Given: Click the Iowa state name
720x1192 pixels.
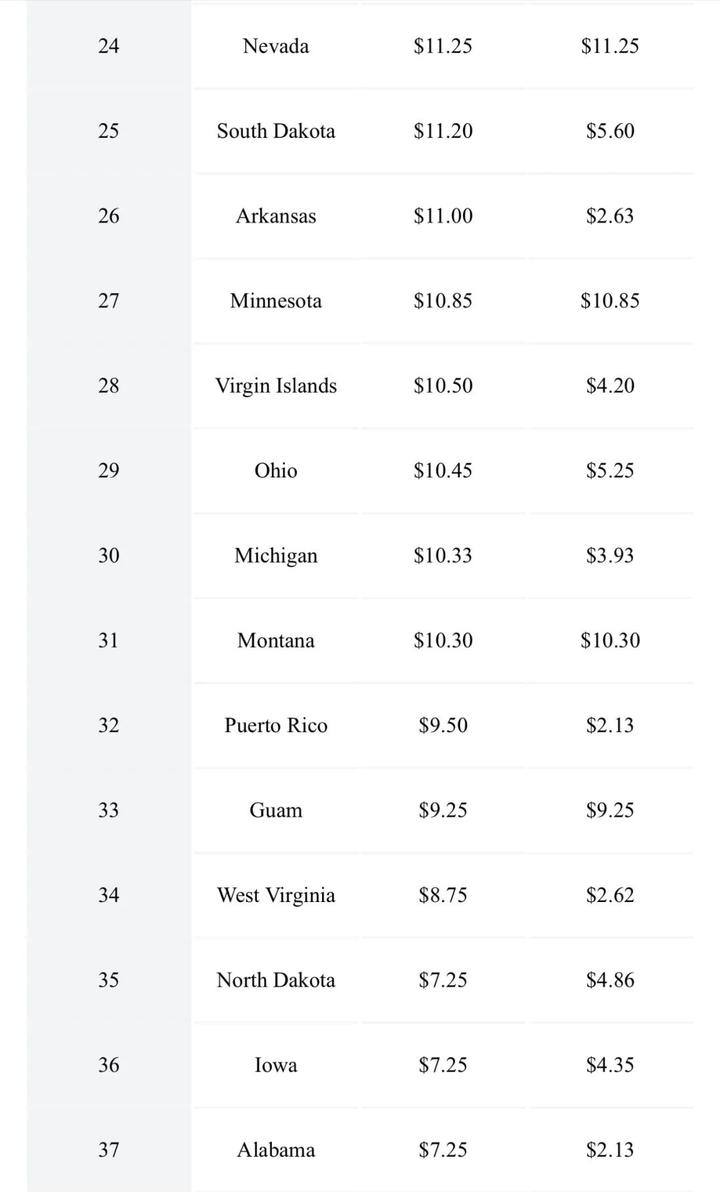Looking at the screenshot, I should pyautogui.click(x=275, y=1066).
